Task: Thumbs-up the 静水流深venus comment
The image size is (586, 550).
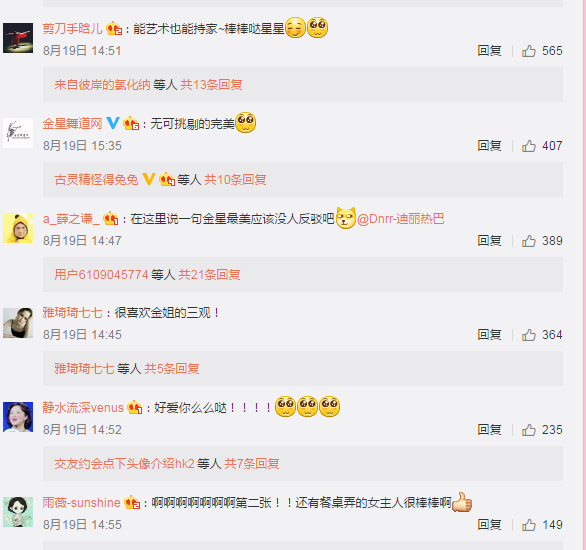Action: tap(529, 430)
